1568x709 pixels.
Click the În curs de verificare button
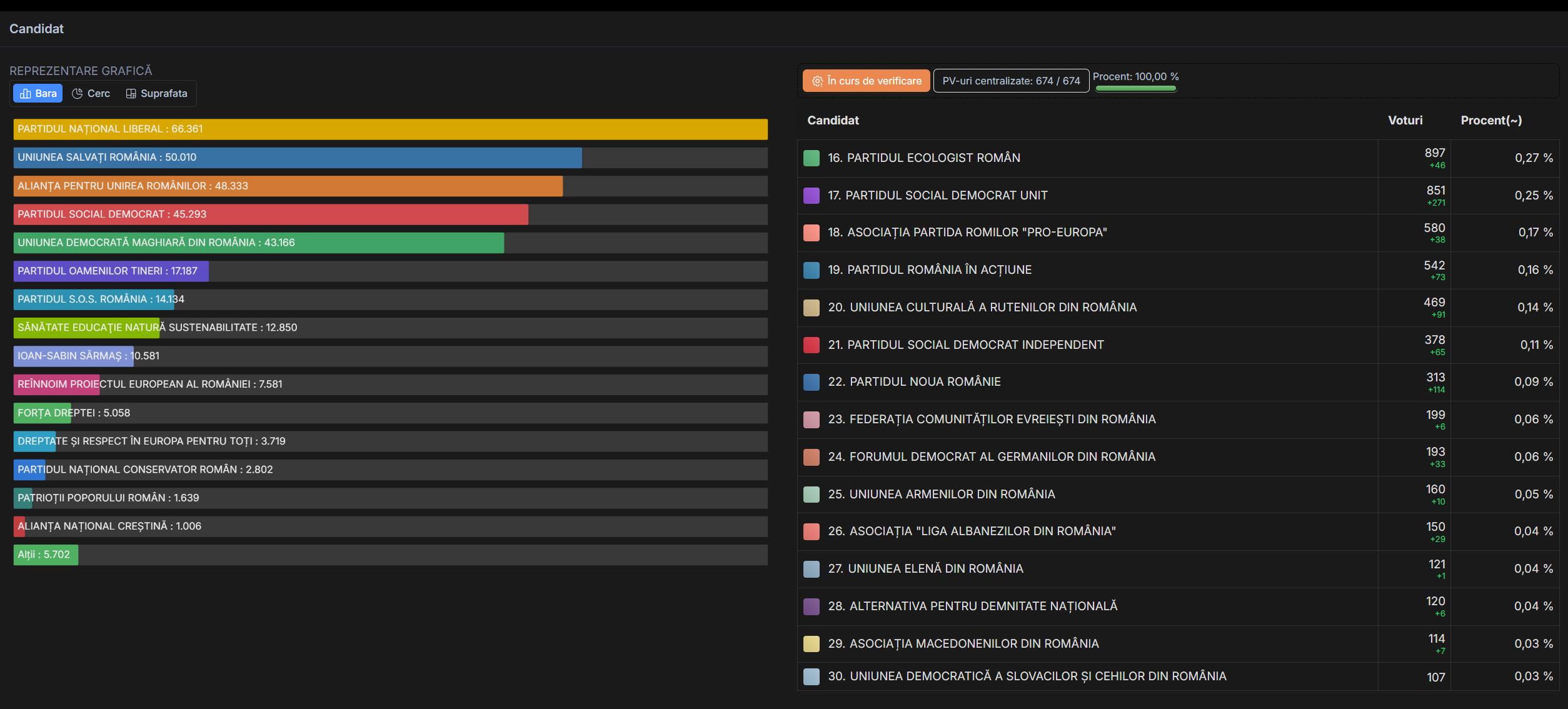click(x=867, y=81)
